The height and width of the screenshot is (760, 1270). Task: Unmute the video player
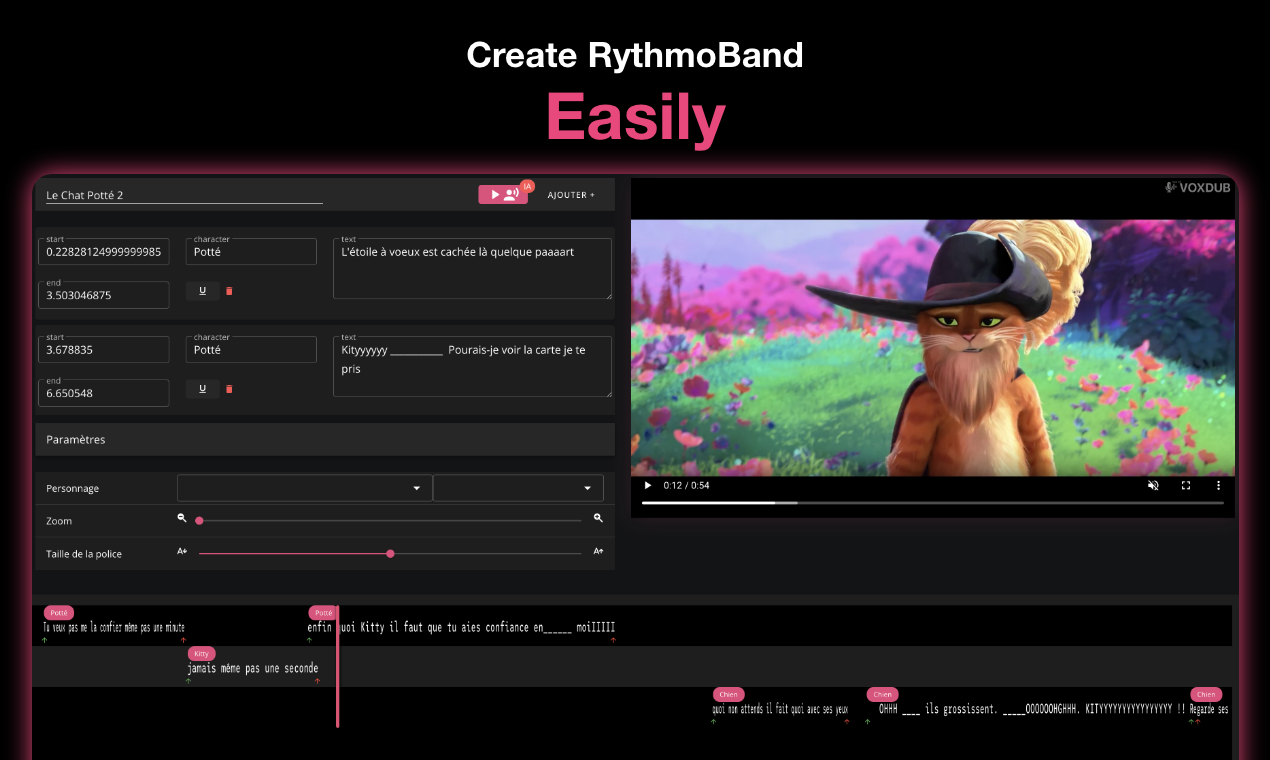point(1153,485)
